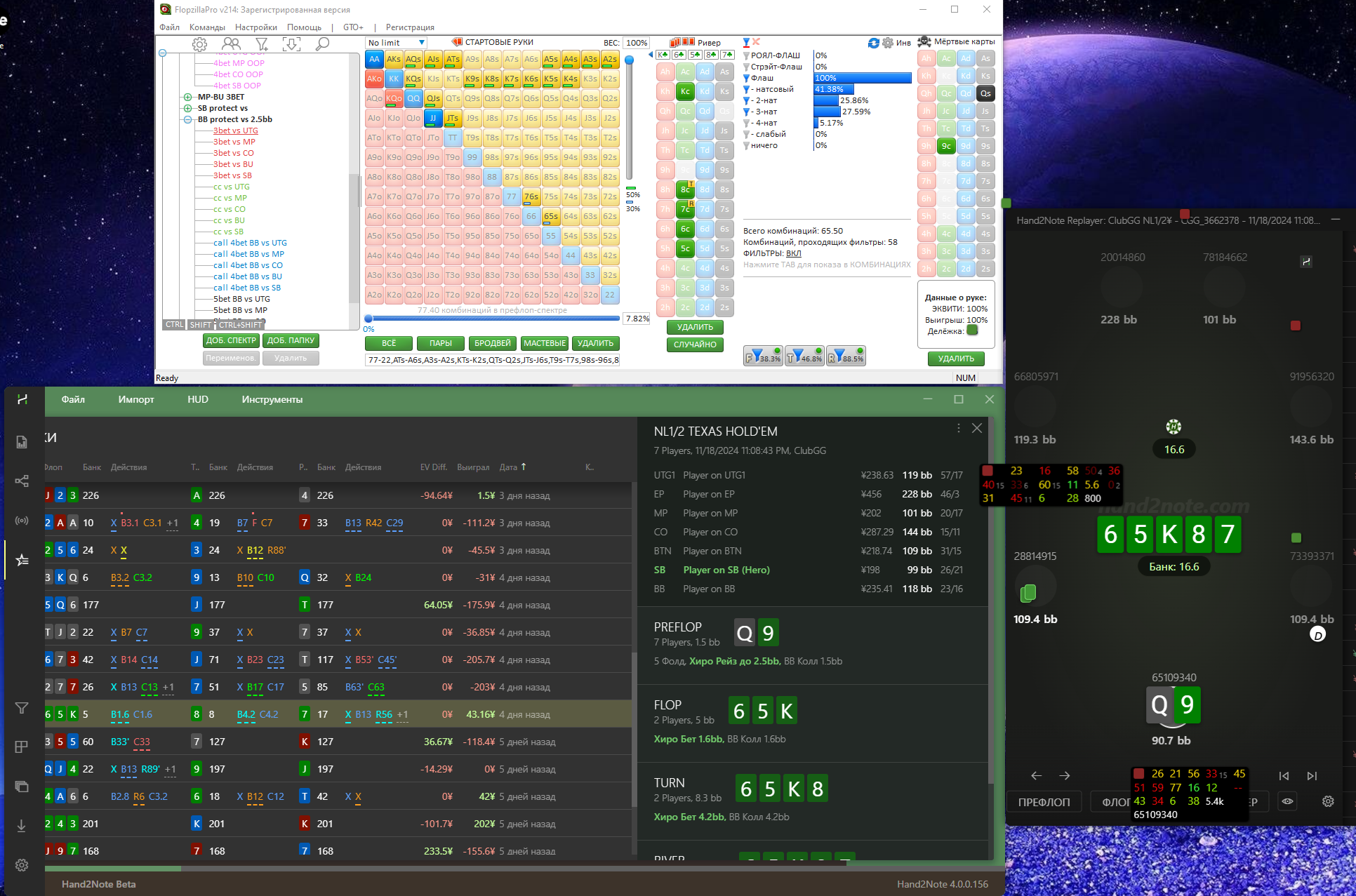Click the funnel-plus add filter icon
This screenshot has width=1356, height=896.
click(262, 44)
